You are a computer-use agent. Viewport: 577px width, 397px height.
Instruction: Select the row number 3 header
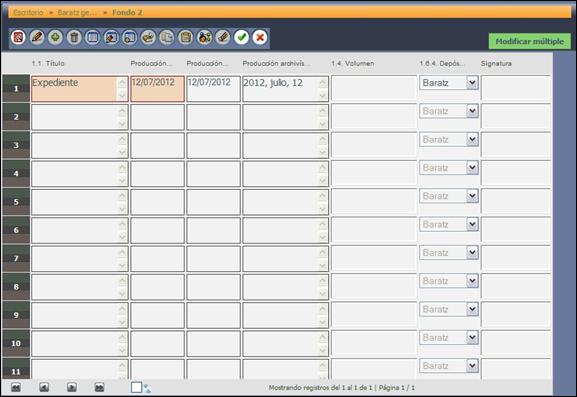(x=16, y=145)
